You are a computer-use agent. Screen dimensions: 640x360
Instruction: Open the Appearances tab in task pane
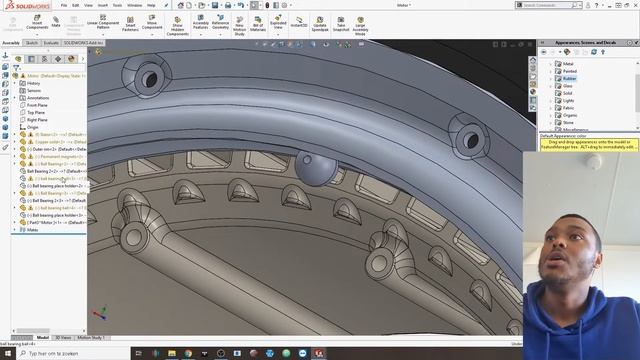pos(533,92)
